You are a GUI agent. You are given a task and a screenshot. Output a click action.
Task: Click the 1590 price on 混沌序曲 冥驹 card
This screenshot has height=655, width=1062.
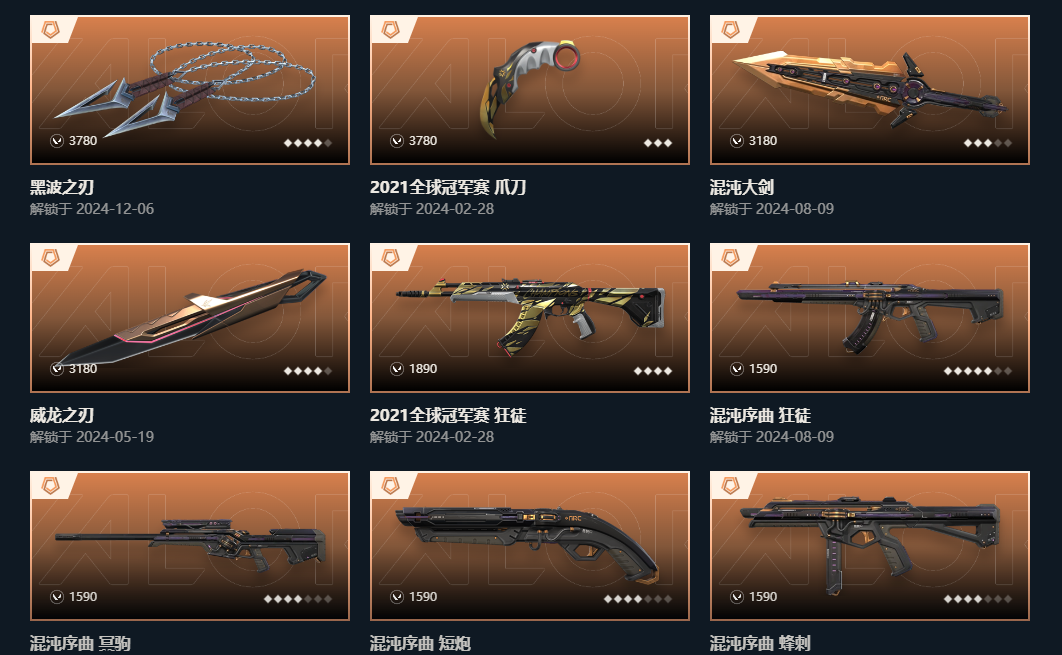[83, 597]
